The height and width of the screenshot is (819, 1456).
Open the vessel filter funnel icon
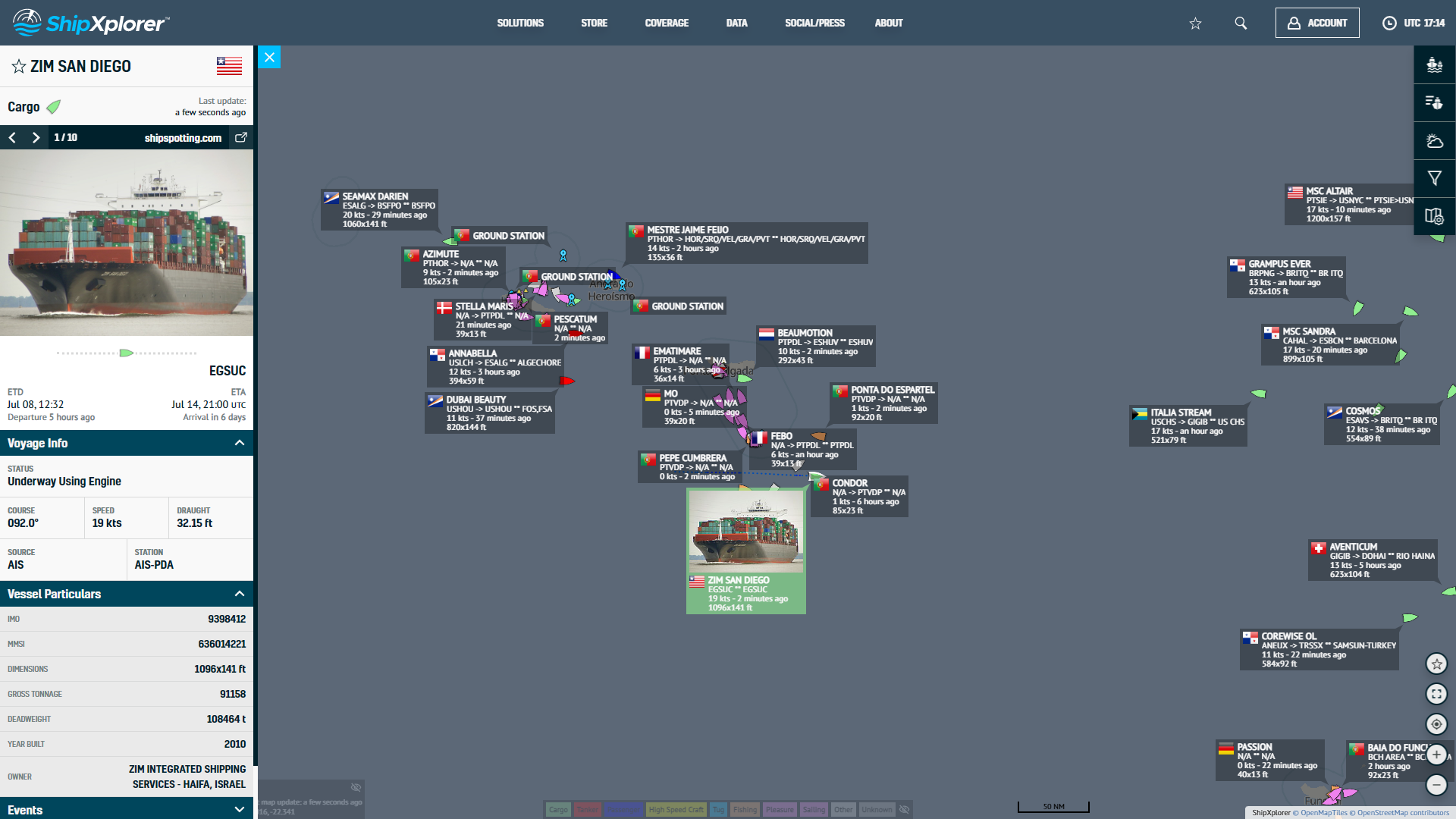[1434, 178]
